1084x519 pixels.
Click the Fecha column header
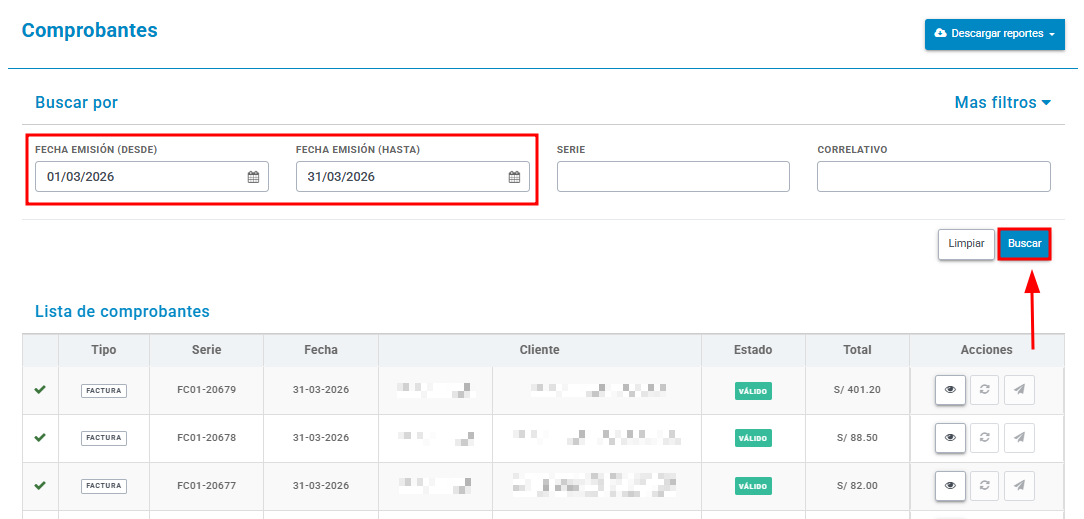coord(321,350)
